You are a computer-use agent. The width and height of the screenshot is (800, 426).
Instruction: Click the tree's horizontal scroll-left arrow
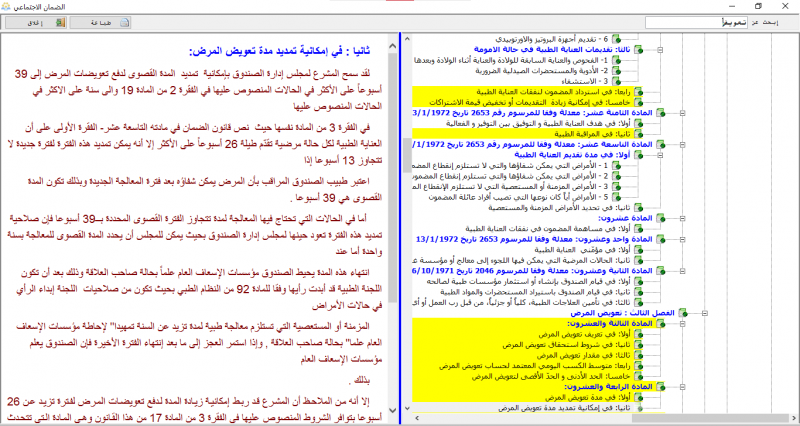pos(418,418)
